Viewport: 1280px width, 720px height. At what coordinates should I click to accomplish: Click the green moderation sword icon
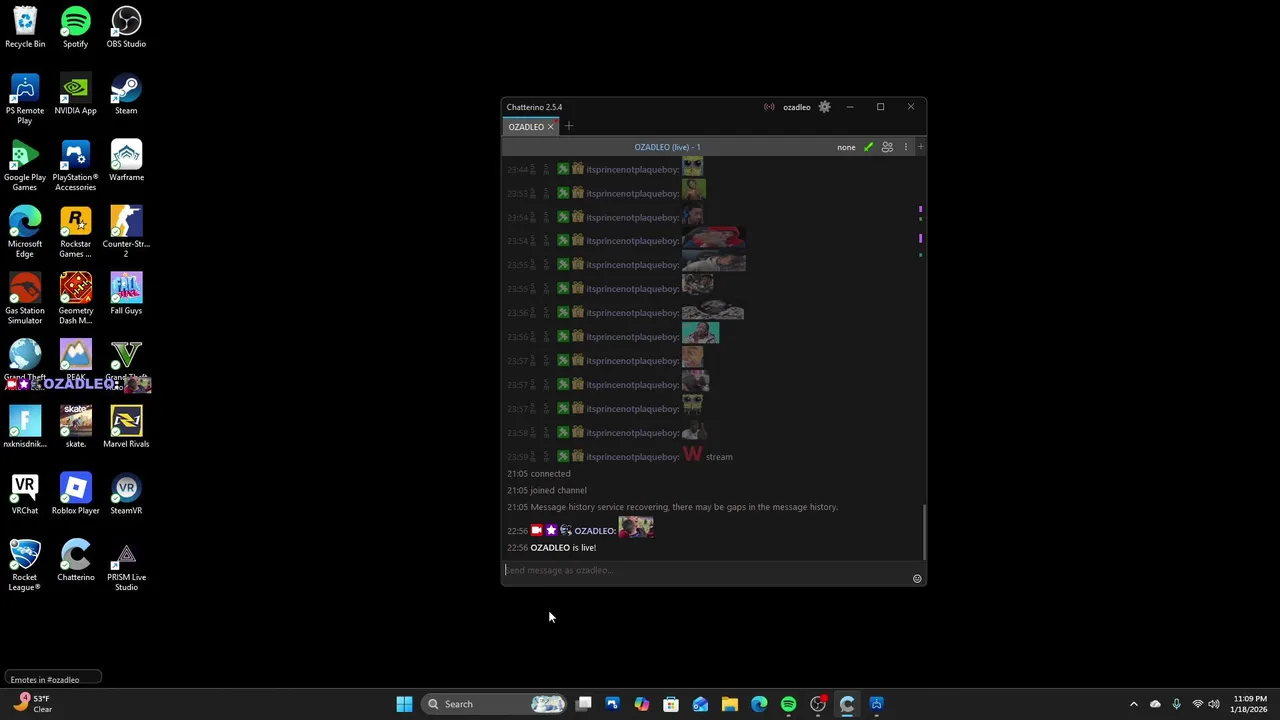(x=868, y=147)
